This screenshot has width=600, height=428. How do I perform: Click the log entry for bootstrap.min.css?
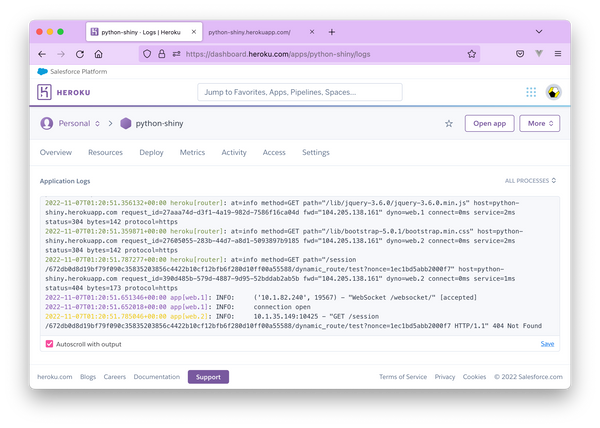coord(284,241)
